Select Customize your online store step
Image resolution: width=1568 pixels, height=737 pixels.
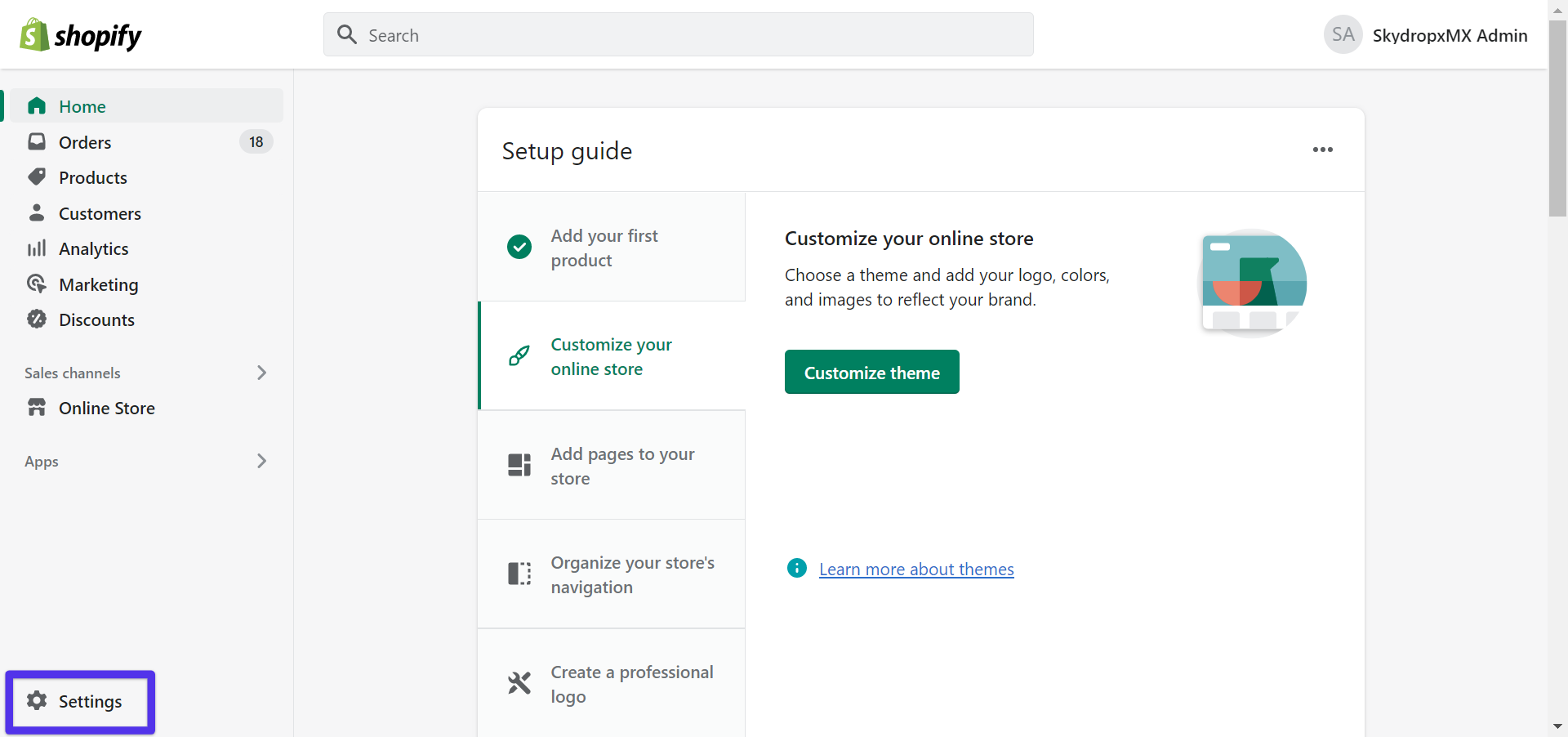click(612, 356)
